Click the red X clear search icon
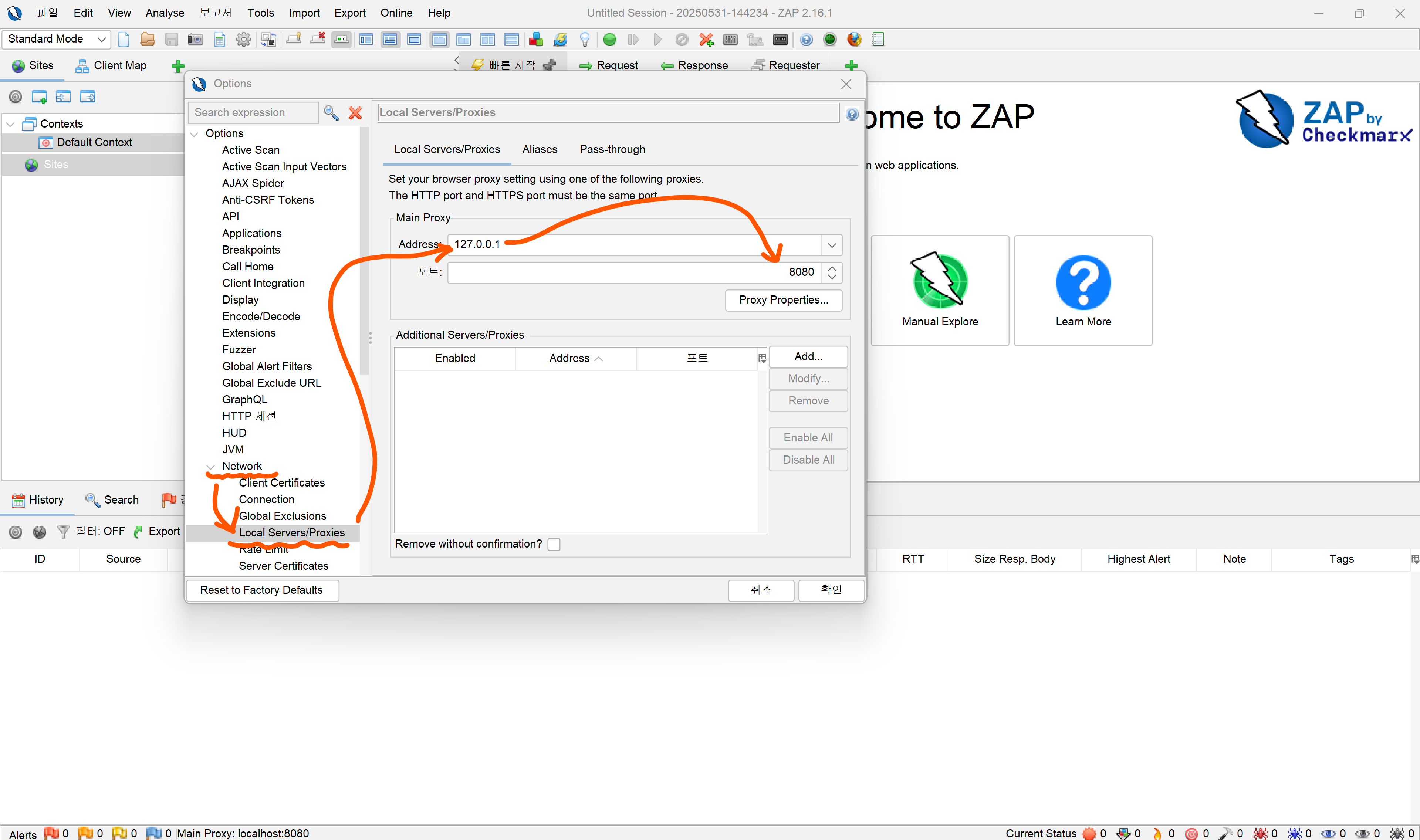This screenshot has height=840, width=1420. pos(355,113)
